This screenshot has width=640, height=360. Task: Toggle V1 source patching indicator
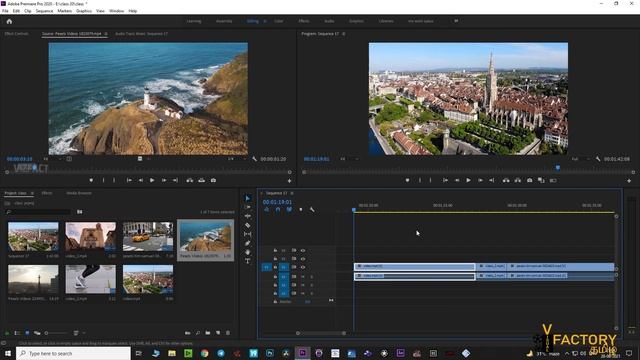click(266, 267)
